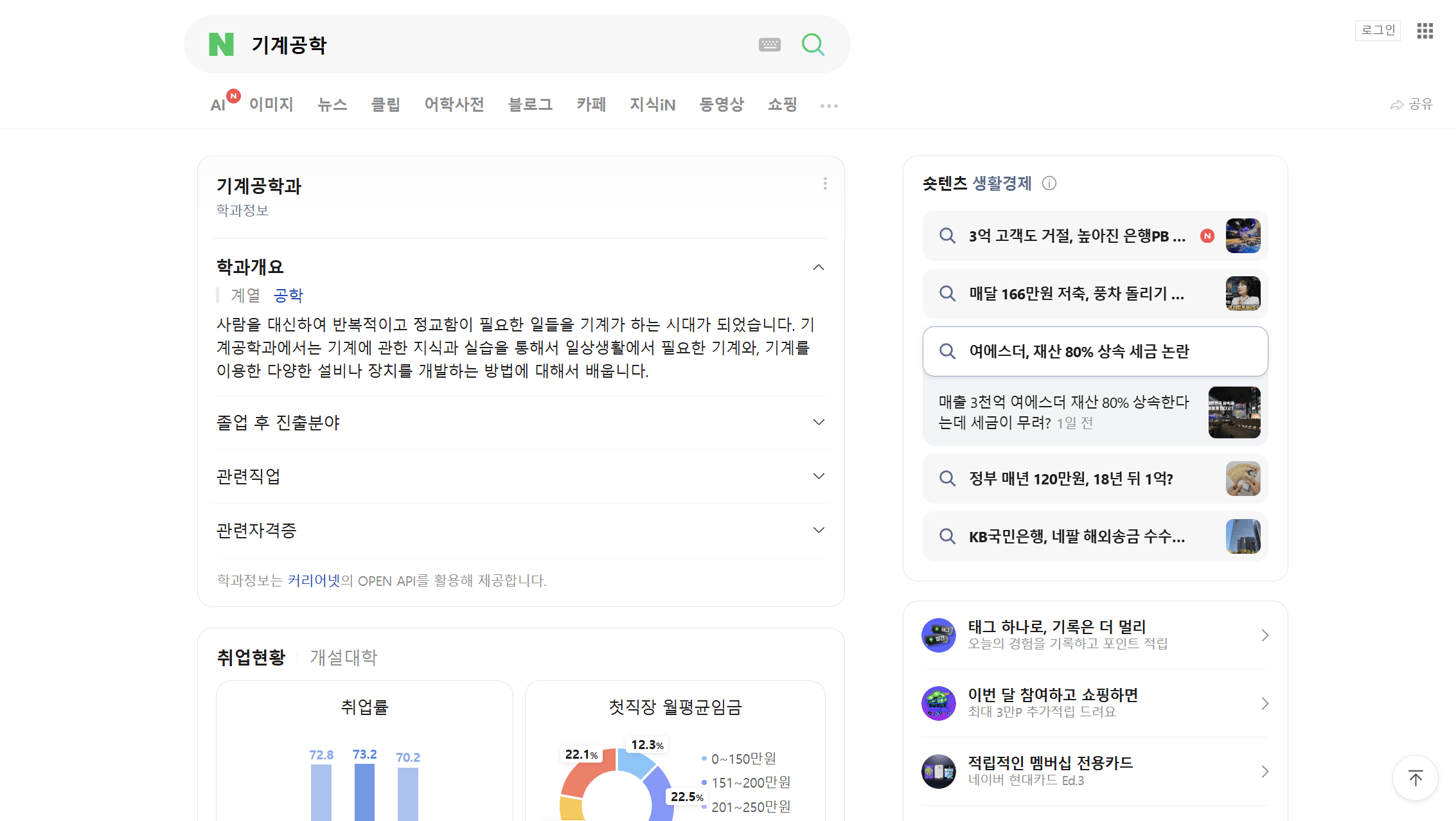1456x821 pixels.
Task: Switch to the 뉴스 tab
Action: pos(332,104)
